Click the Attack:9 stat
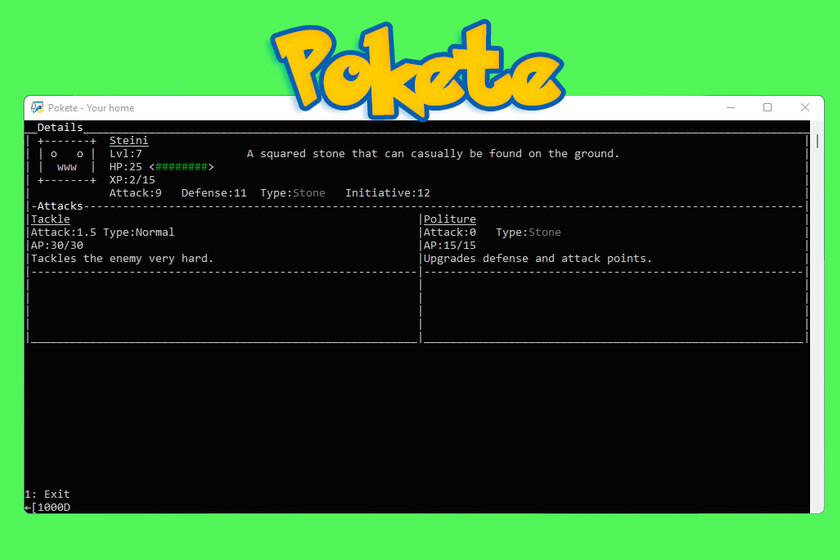The height and width of the screenshot is (560, 840). [x=135, y=193]
